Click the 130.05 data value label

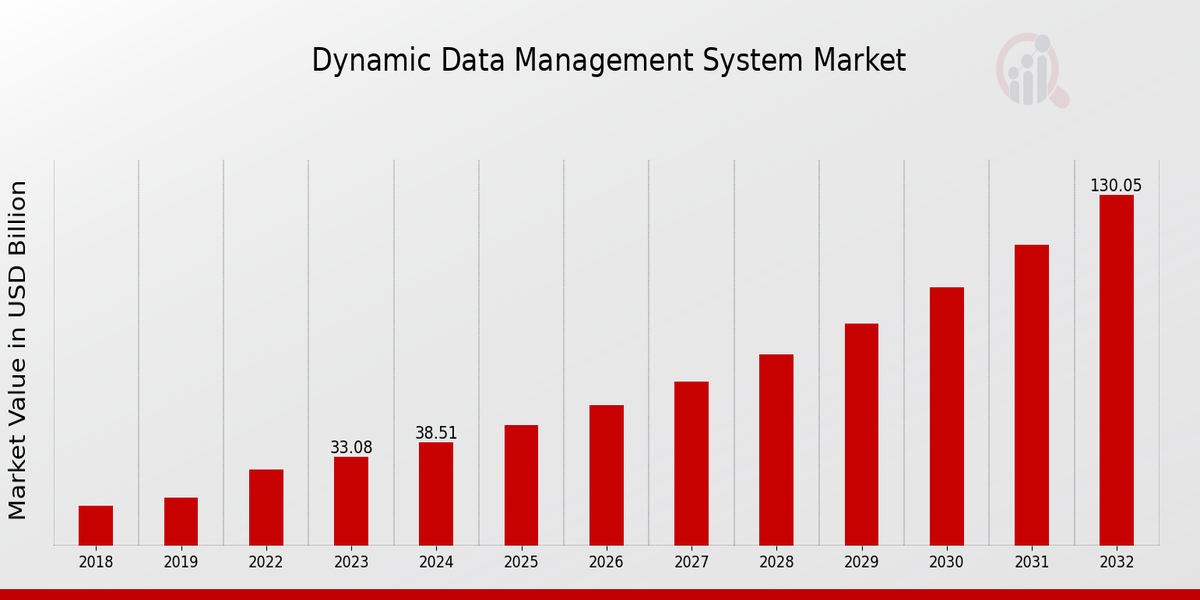(1116, 186)
